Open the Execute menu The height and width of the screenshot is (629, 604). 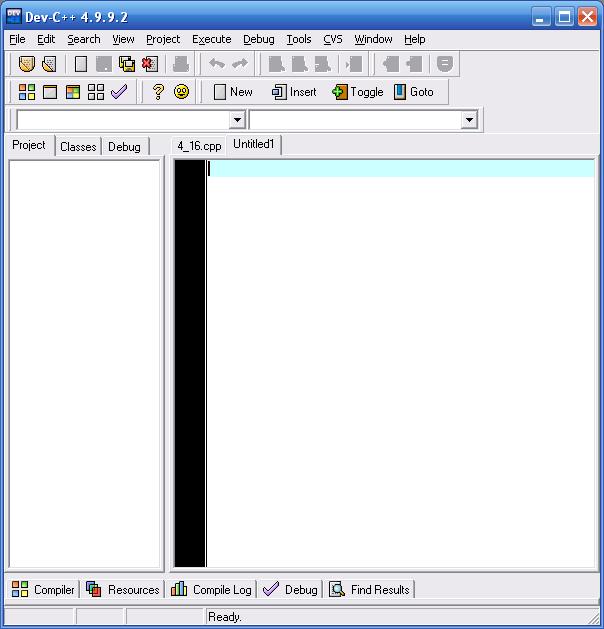click(211, 39)
